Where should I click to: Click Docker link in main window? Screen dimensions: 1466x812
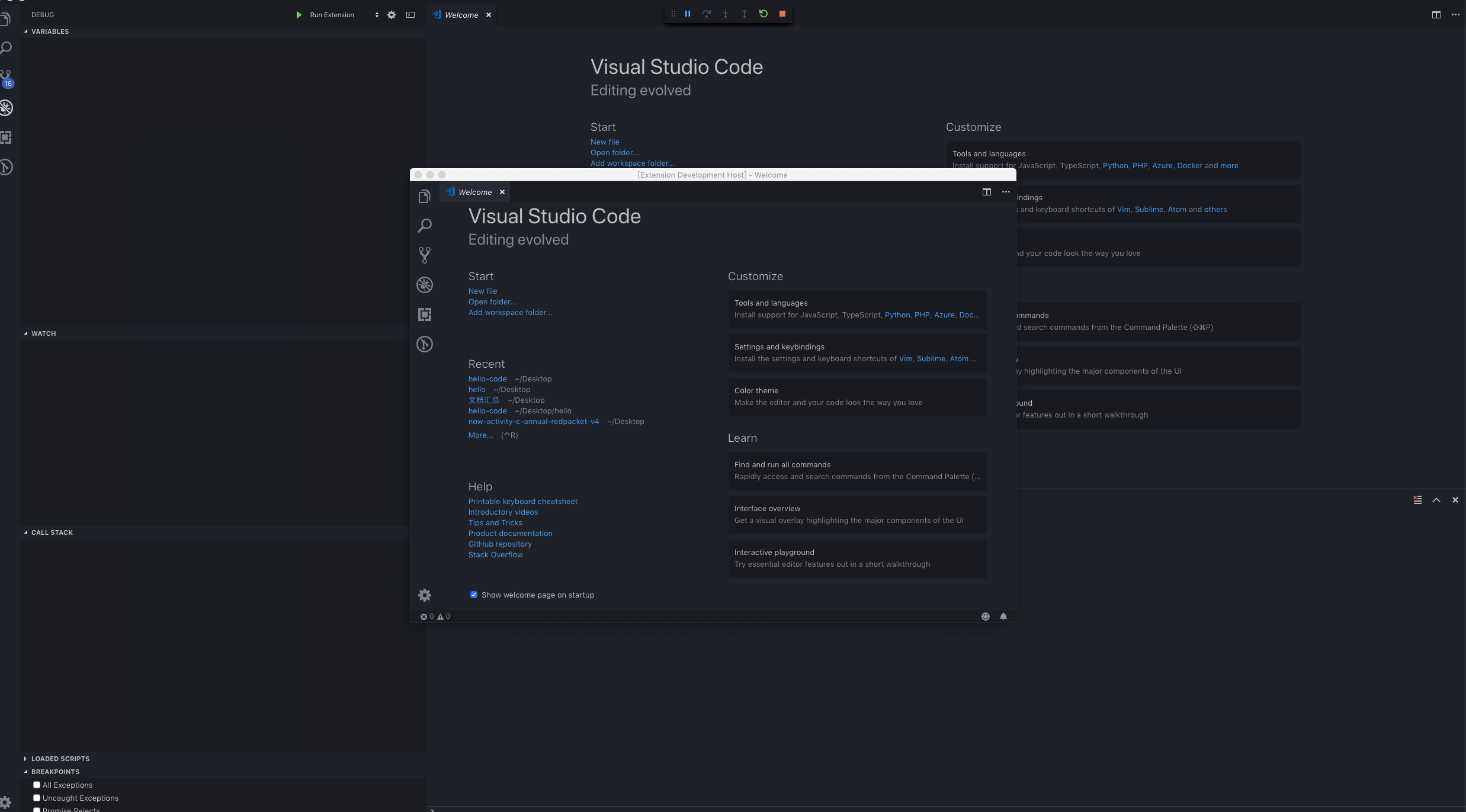pos(1189,165)
